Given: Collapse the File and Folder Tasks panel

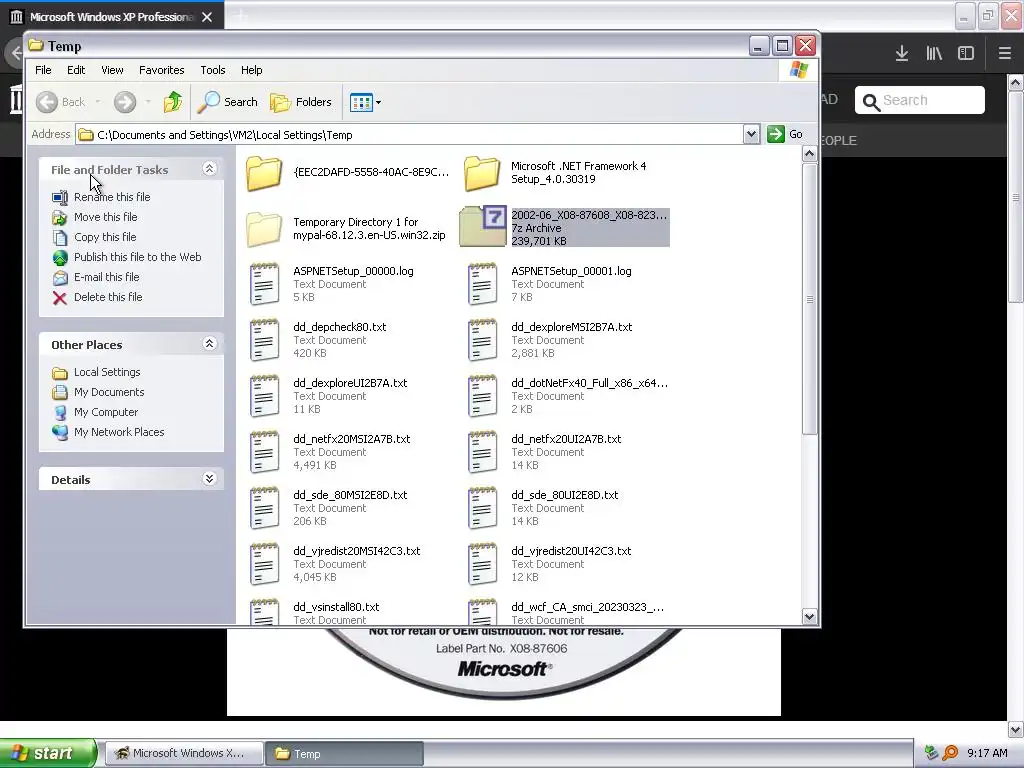Looking at the screenshot, I should (209, 169).
